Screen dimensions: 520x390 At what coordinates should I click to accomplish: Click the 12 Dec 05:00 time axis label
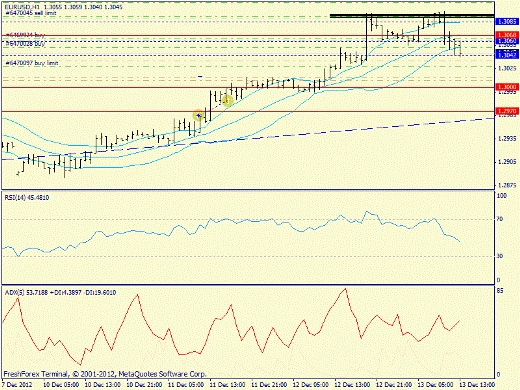point(311,385)
